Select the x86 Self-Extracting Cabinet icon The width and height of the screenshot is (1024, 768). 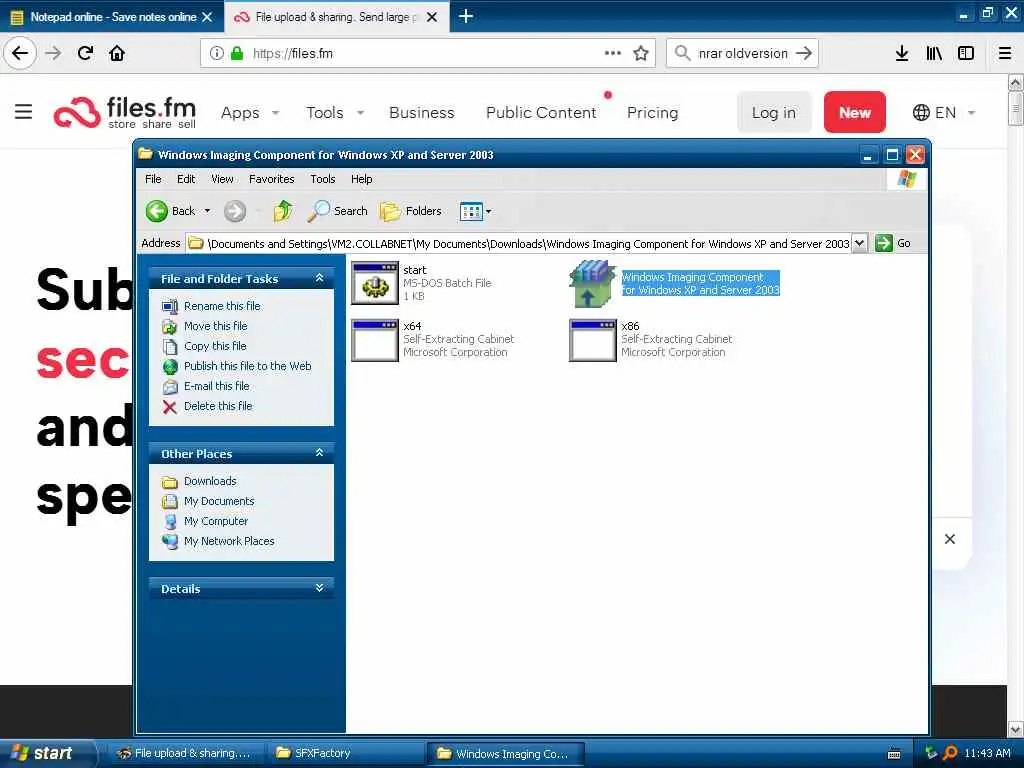(x=593, y=340)
